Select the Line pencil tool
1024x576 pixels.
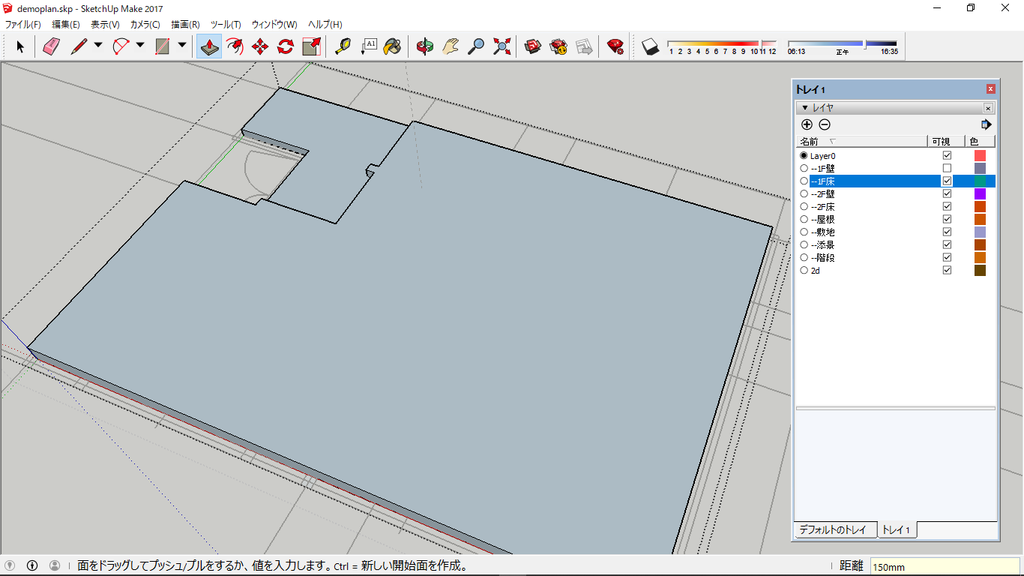point(79,46)
